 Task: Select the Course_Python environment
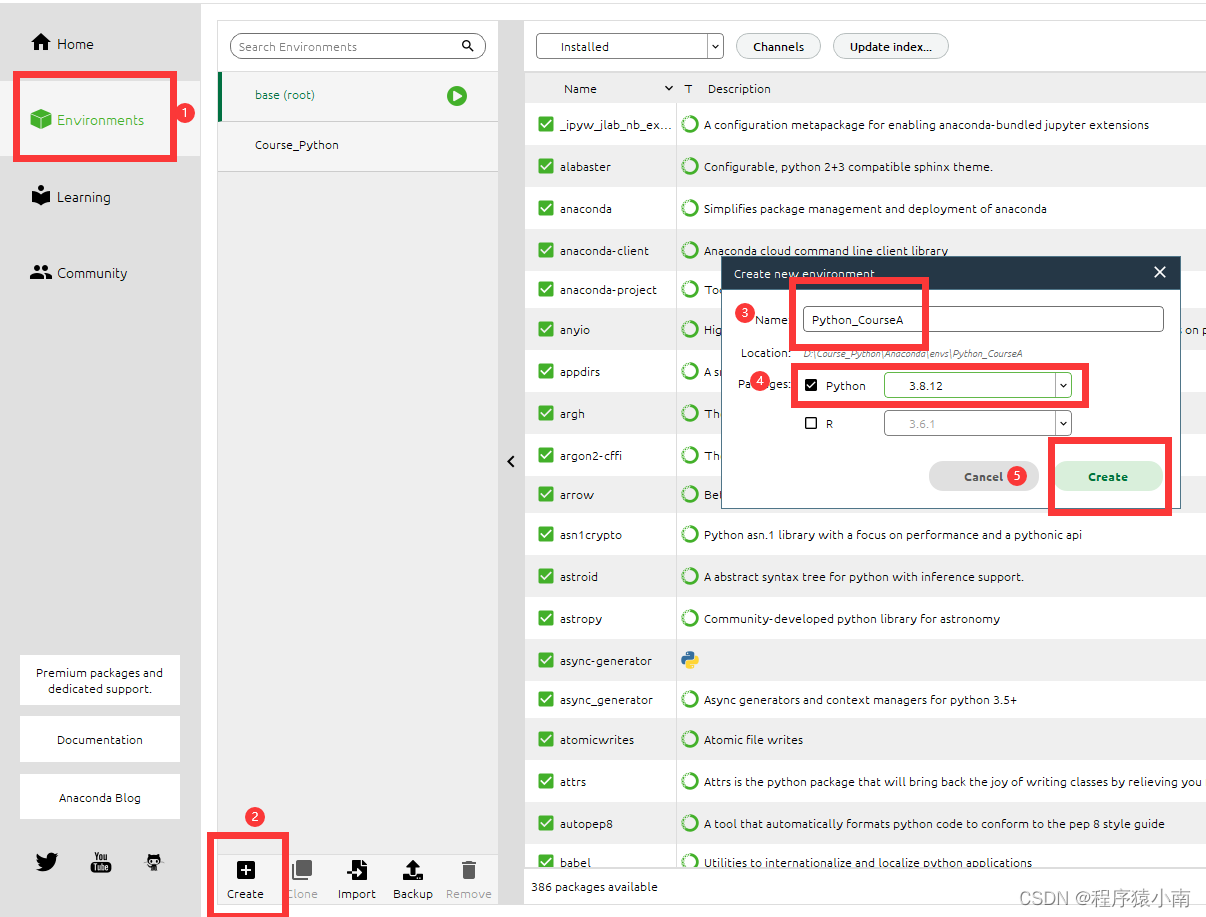pos(358,145)
